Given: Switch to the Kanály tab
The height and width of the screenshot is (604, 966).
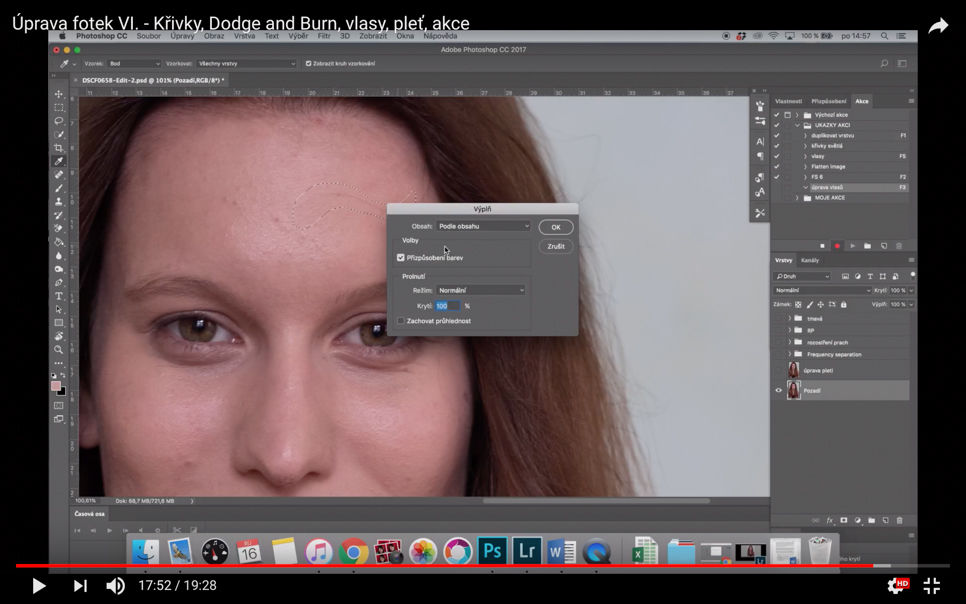Looking at the screenshot, I should tap(810, 260).
